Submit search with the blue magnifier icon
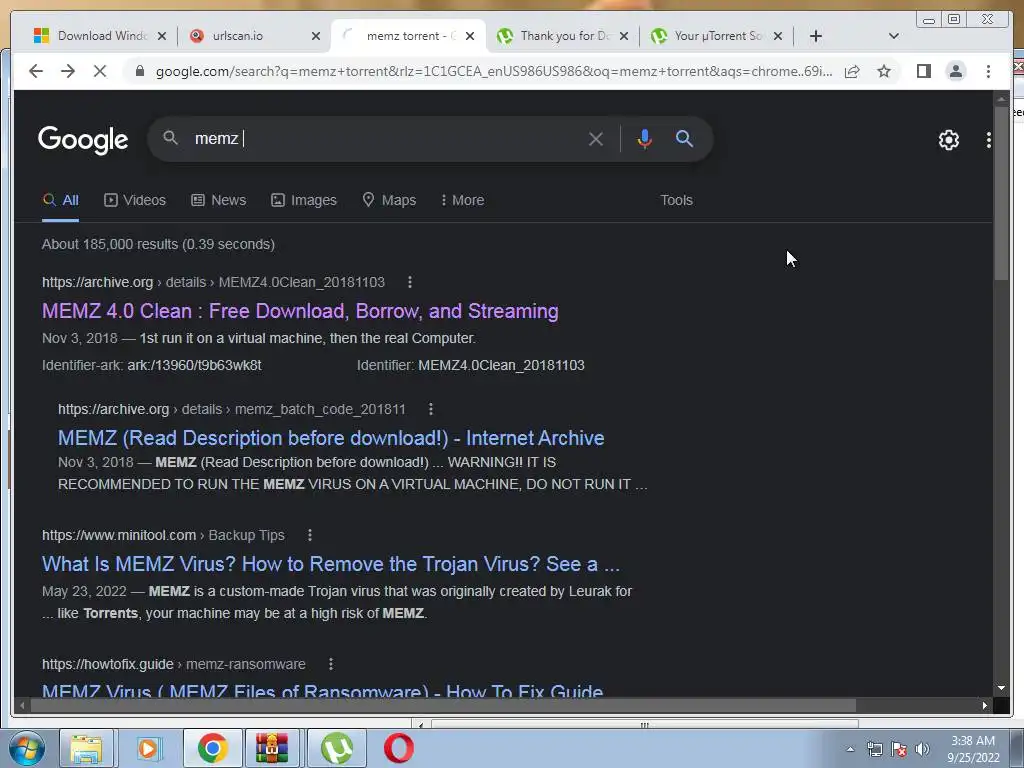1024x768 pixels. tap(684, 138)
